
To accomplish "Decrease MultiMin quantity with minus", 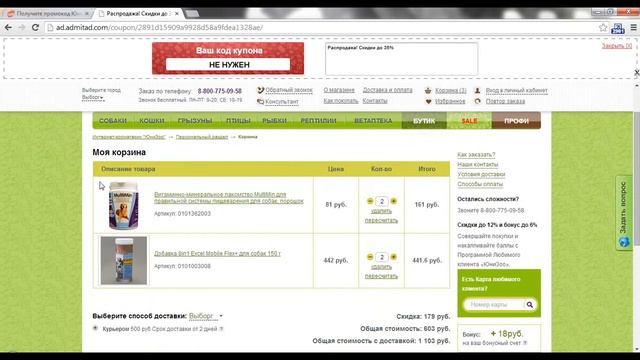I will click(x=370, y=201).
